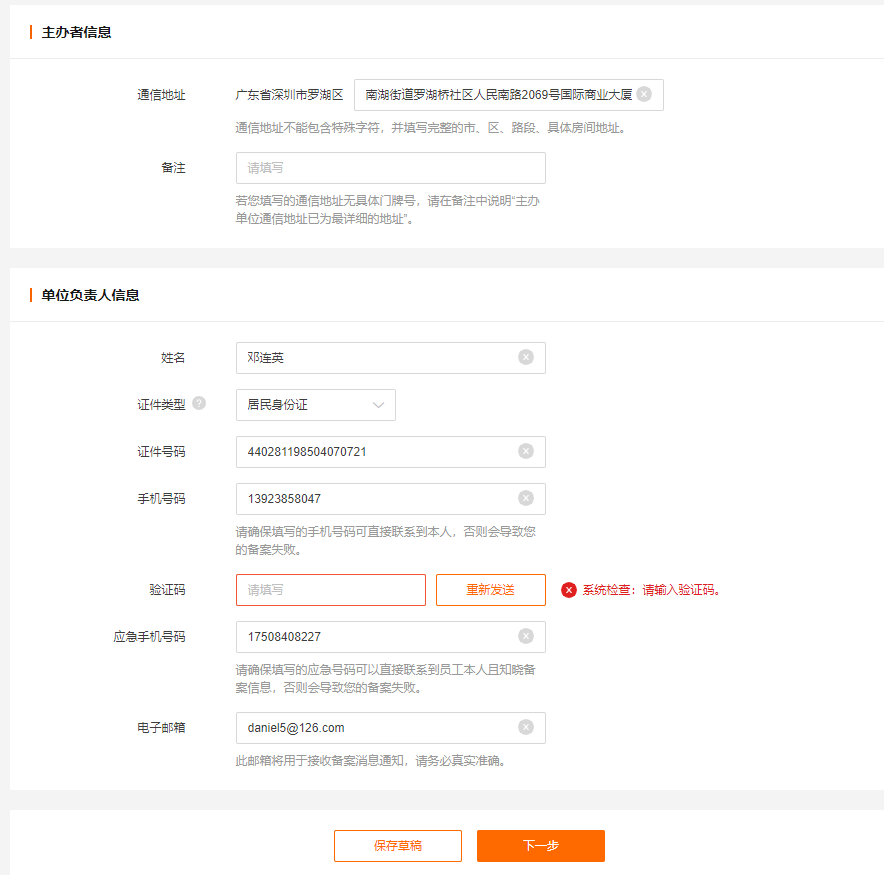Clear the 电子邮箱 field contents
This screenshot has height=875, width=884.
(526, 727)
